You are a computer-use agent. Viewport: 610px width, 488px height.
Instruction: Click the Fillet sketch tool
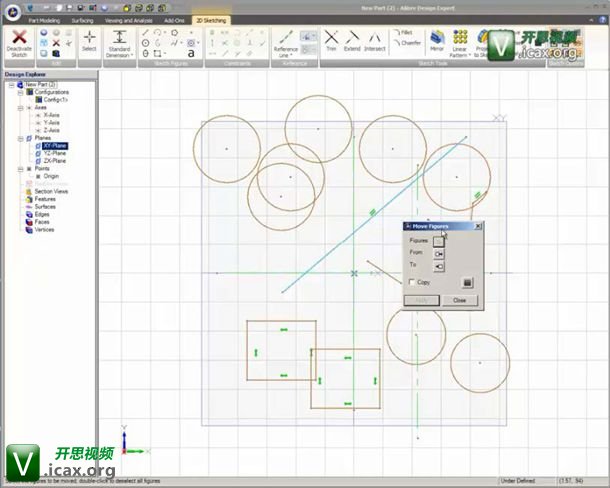click(x=403, y=33)
